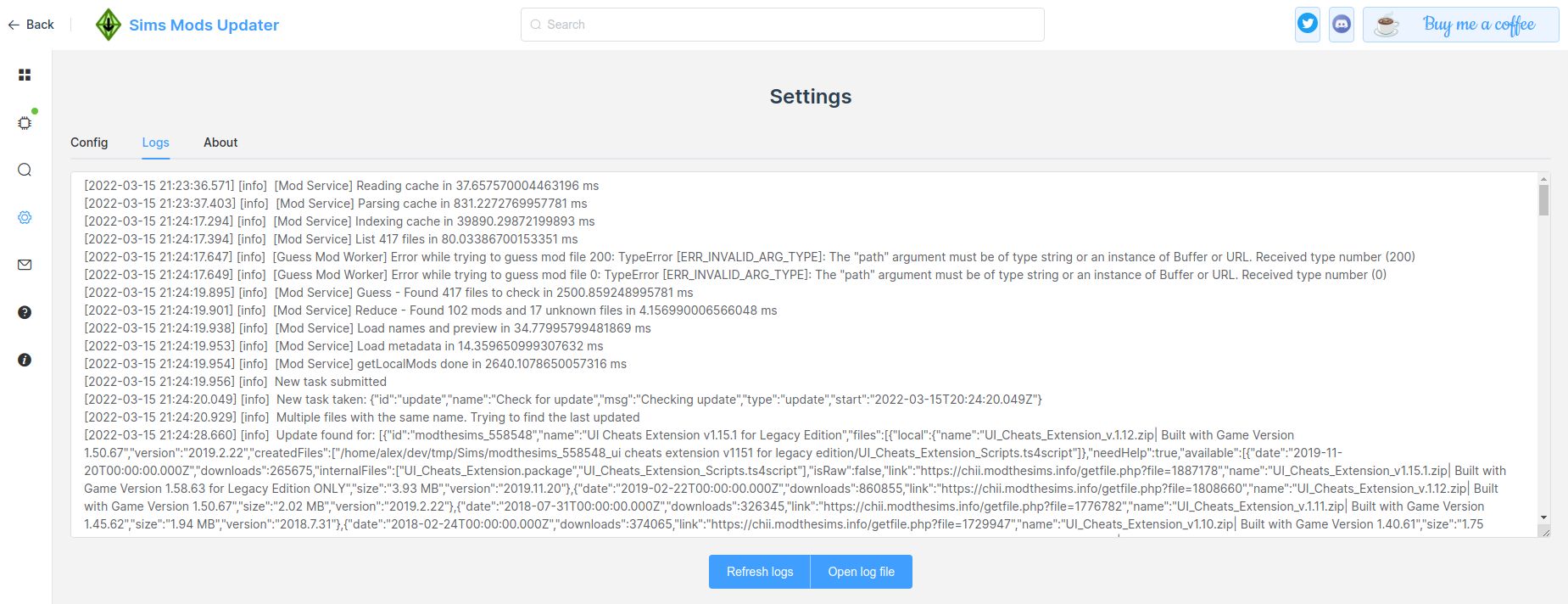
Task: Click the log scrollbar down arrow
Action: pyautogui.click(x=1543, y=517)
